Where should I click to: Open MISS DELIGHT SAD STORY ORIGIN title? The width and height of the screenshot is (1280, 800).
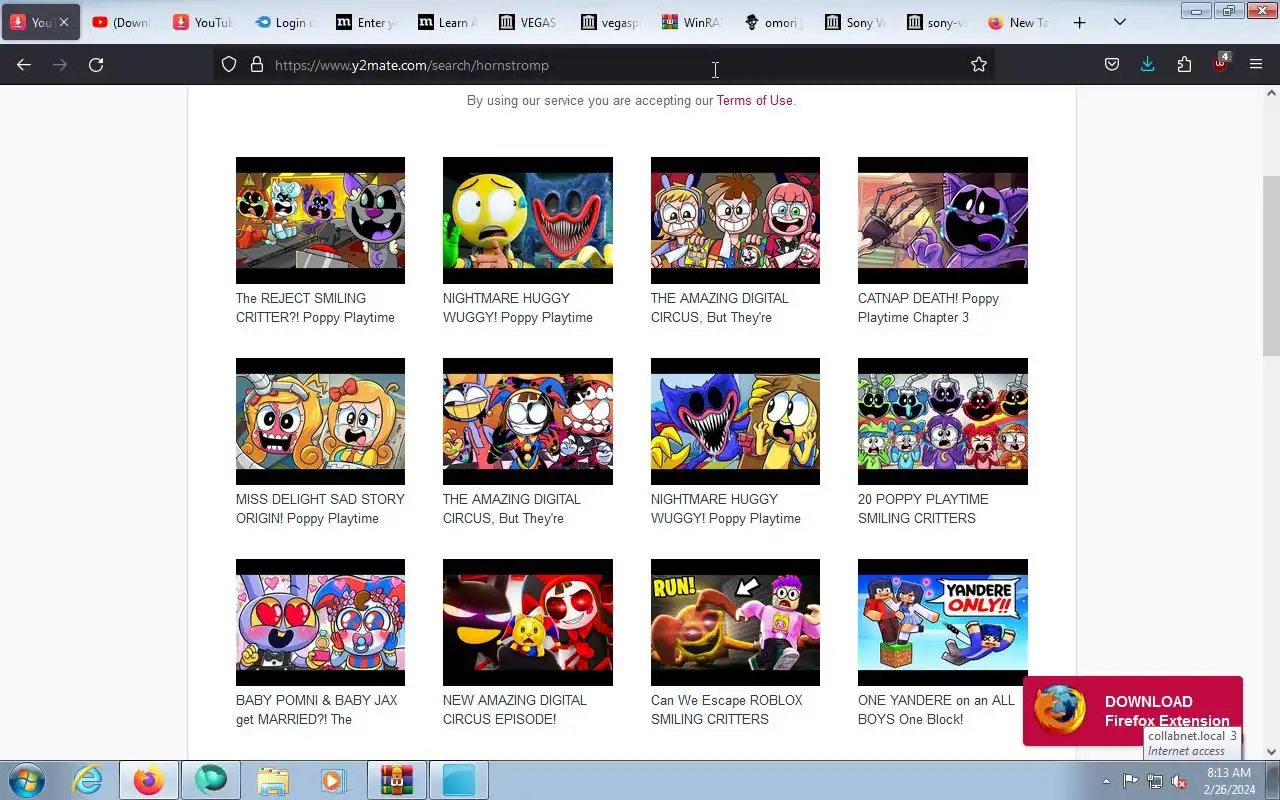[320, 509]
